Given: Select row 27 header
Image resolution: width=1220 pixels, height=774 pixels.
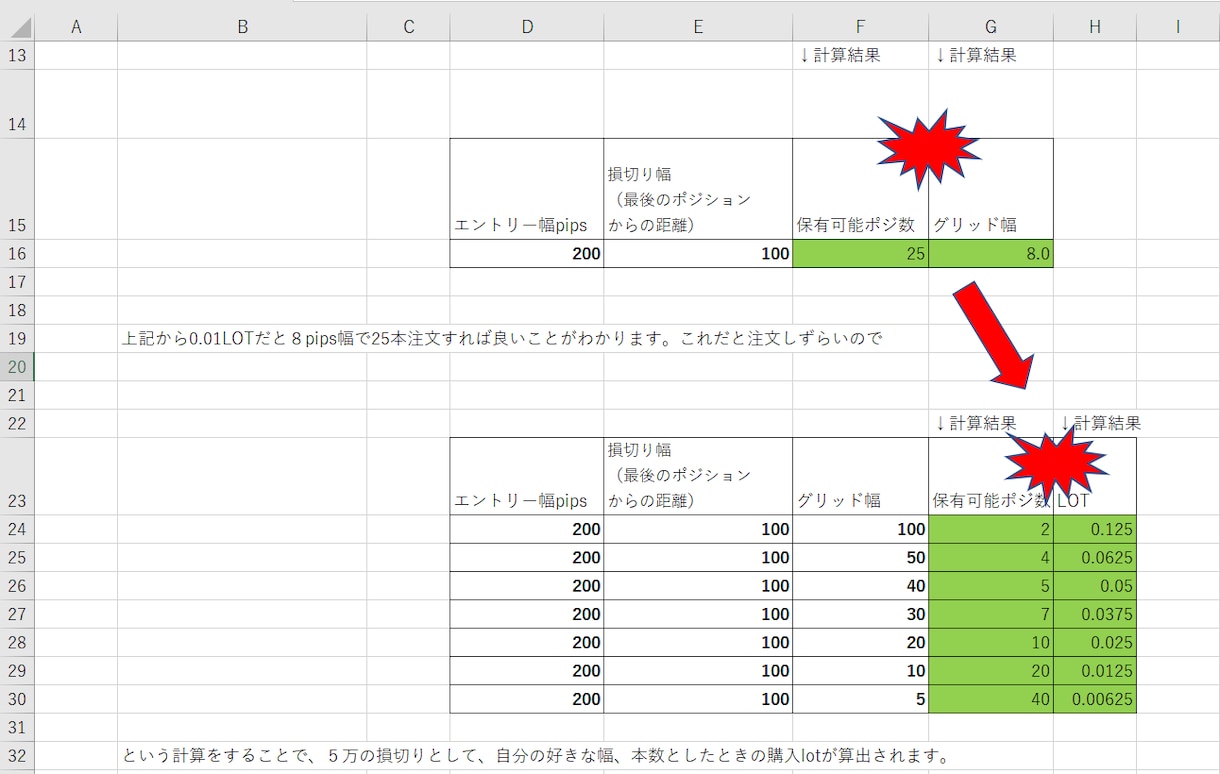Looking at the screenshot, I should (17, 614).
